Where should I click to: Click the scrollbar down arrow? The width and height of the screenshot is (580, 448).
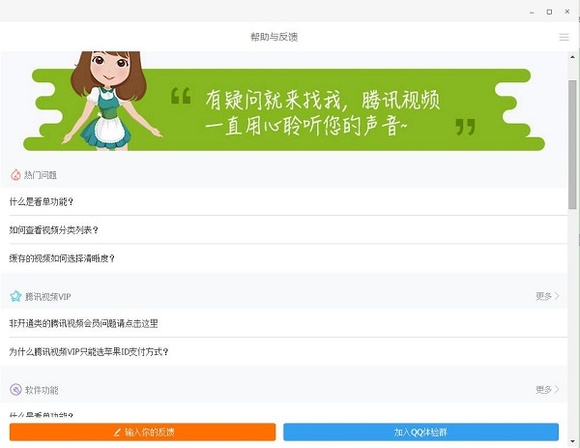click(572, 441)
